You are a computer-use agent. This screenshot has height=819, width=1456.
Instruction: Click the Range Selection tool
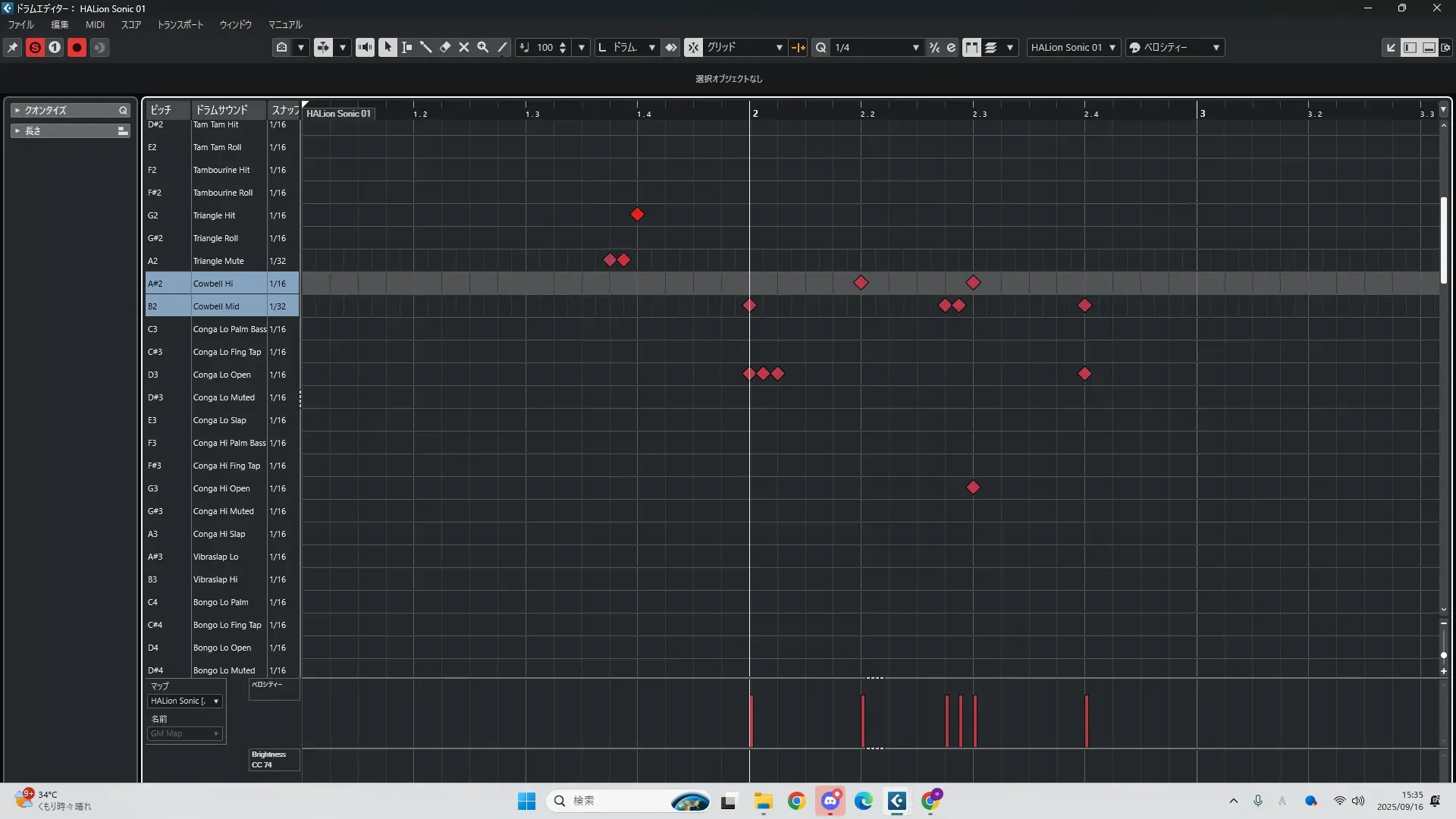click(x=406, y=47)
